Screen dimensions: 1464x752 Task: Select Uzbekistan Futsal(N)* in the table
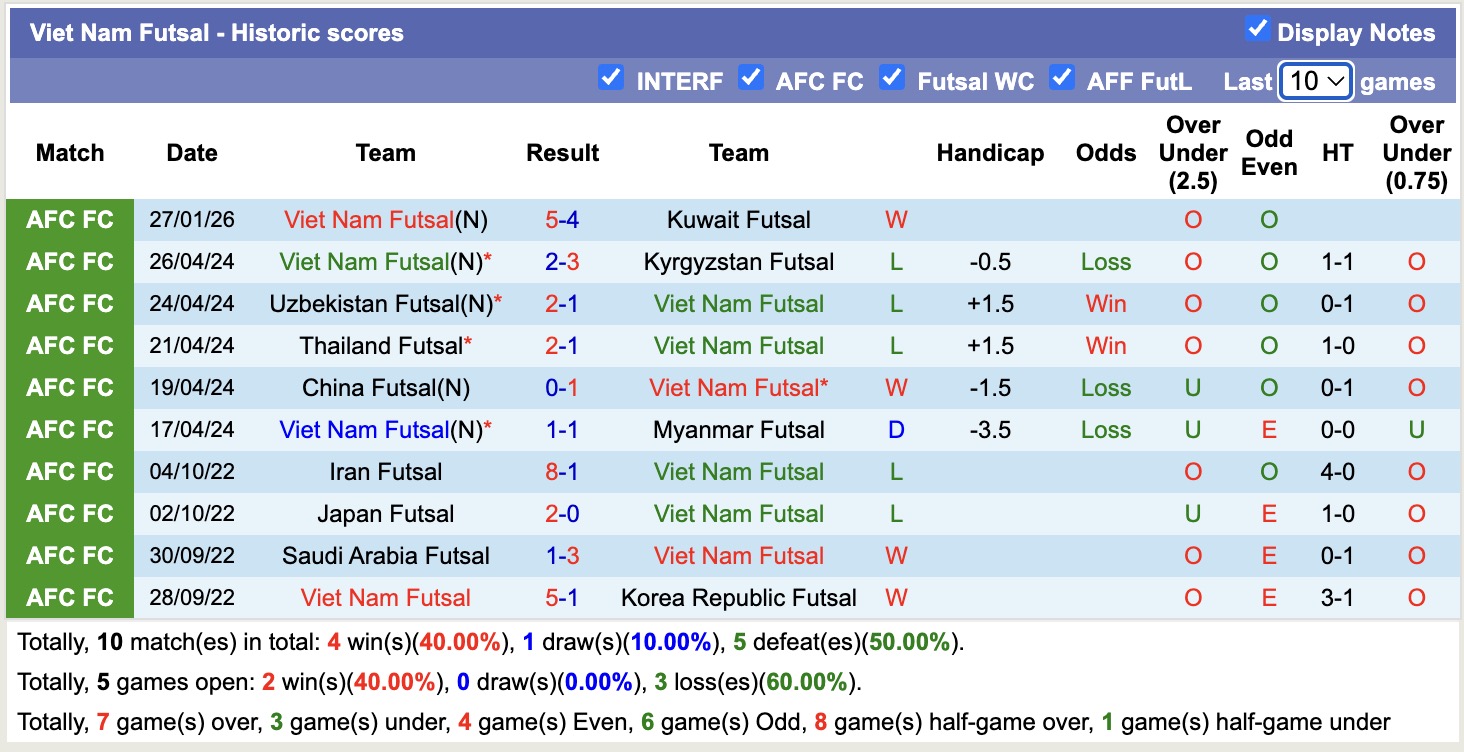pyautogui.click(x=386, y=303)
